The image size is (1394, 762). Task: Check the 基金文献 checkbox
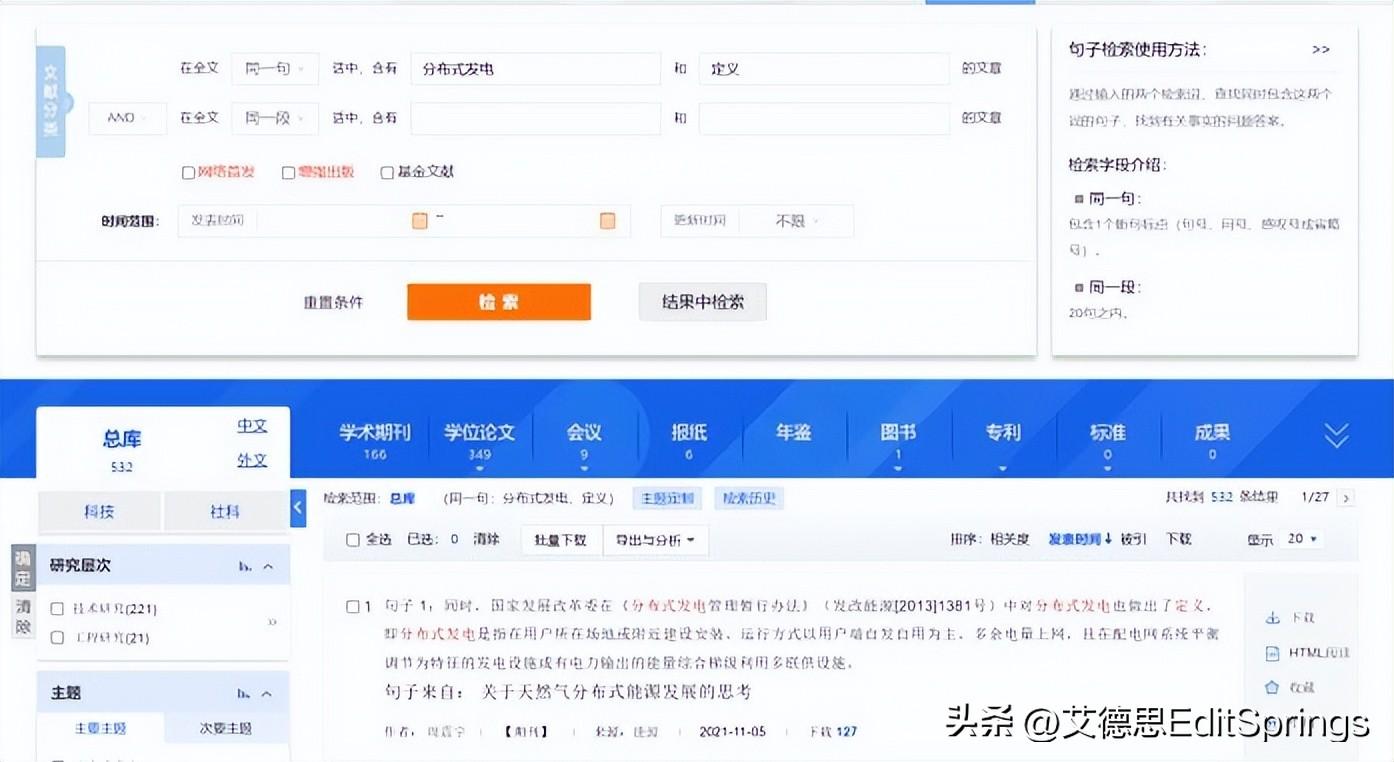(x=387, y=172)
